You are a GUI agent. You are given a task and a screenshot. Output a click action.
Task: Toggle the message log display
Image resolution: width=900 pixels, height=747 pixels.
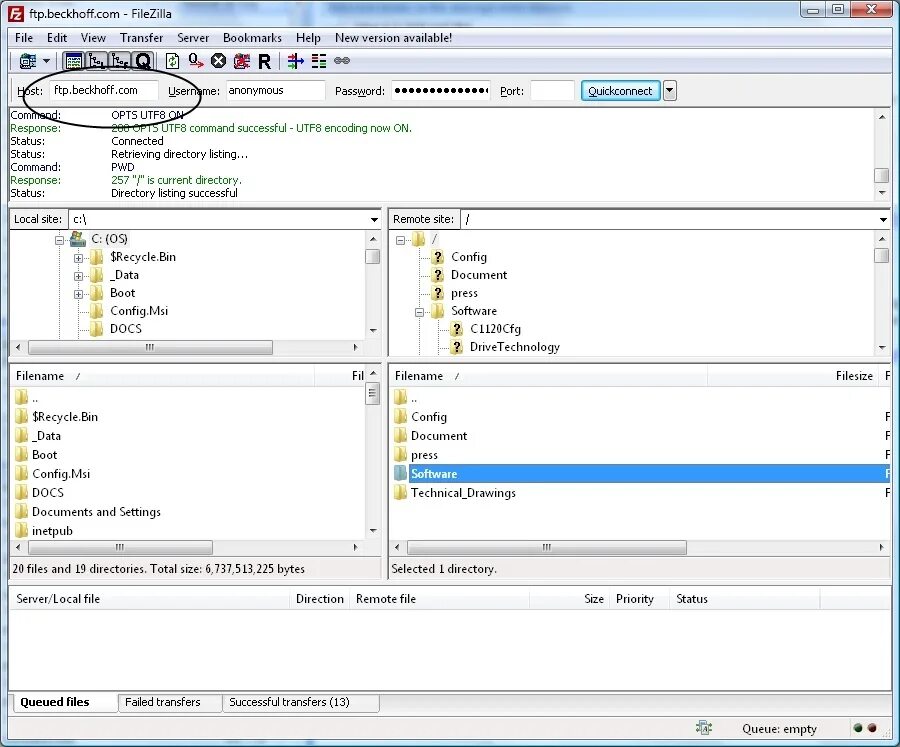click(x=73, y=61)
